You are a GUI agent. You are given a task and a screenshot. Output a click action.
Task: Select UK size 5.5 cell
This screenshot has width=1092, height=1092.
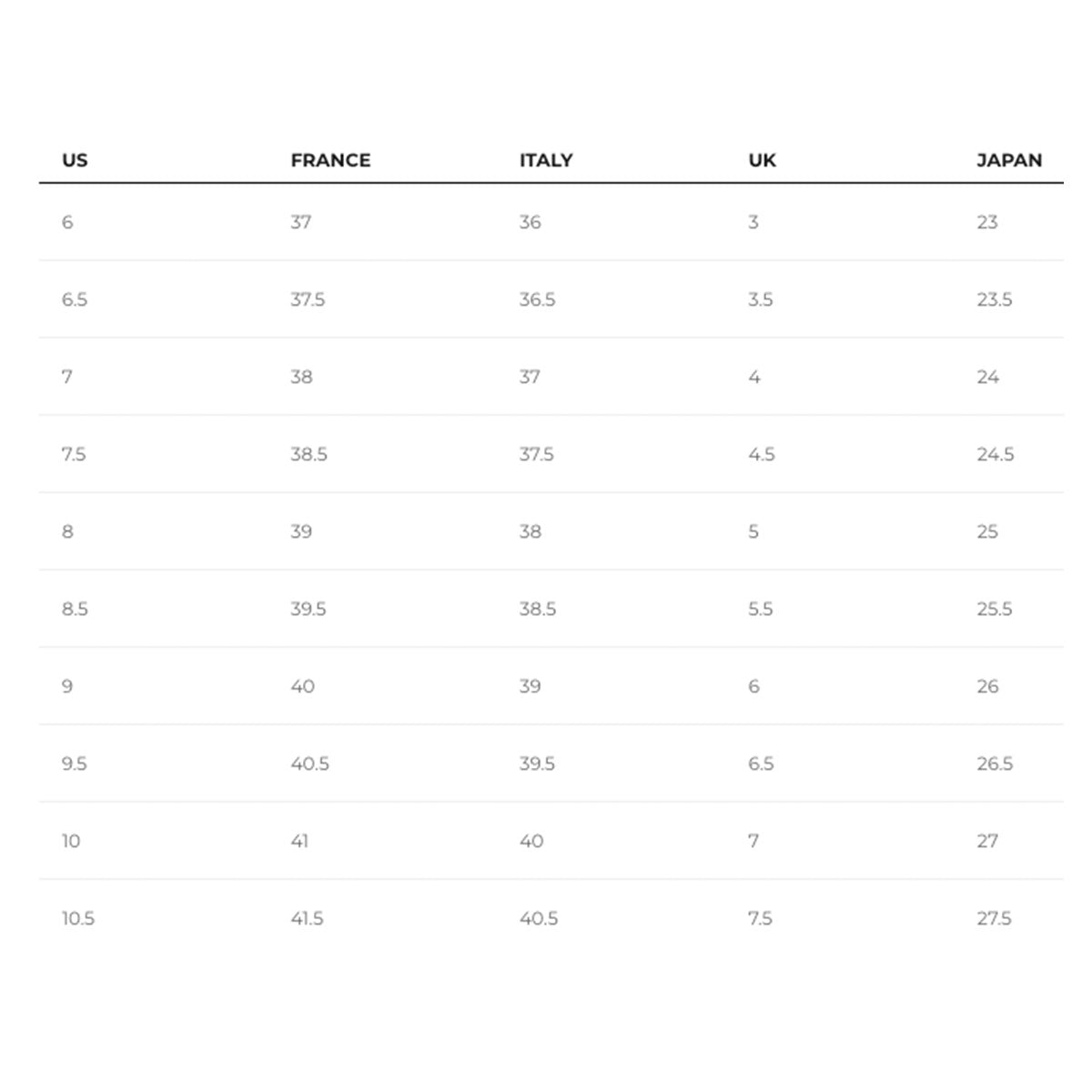(761, 609)
